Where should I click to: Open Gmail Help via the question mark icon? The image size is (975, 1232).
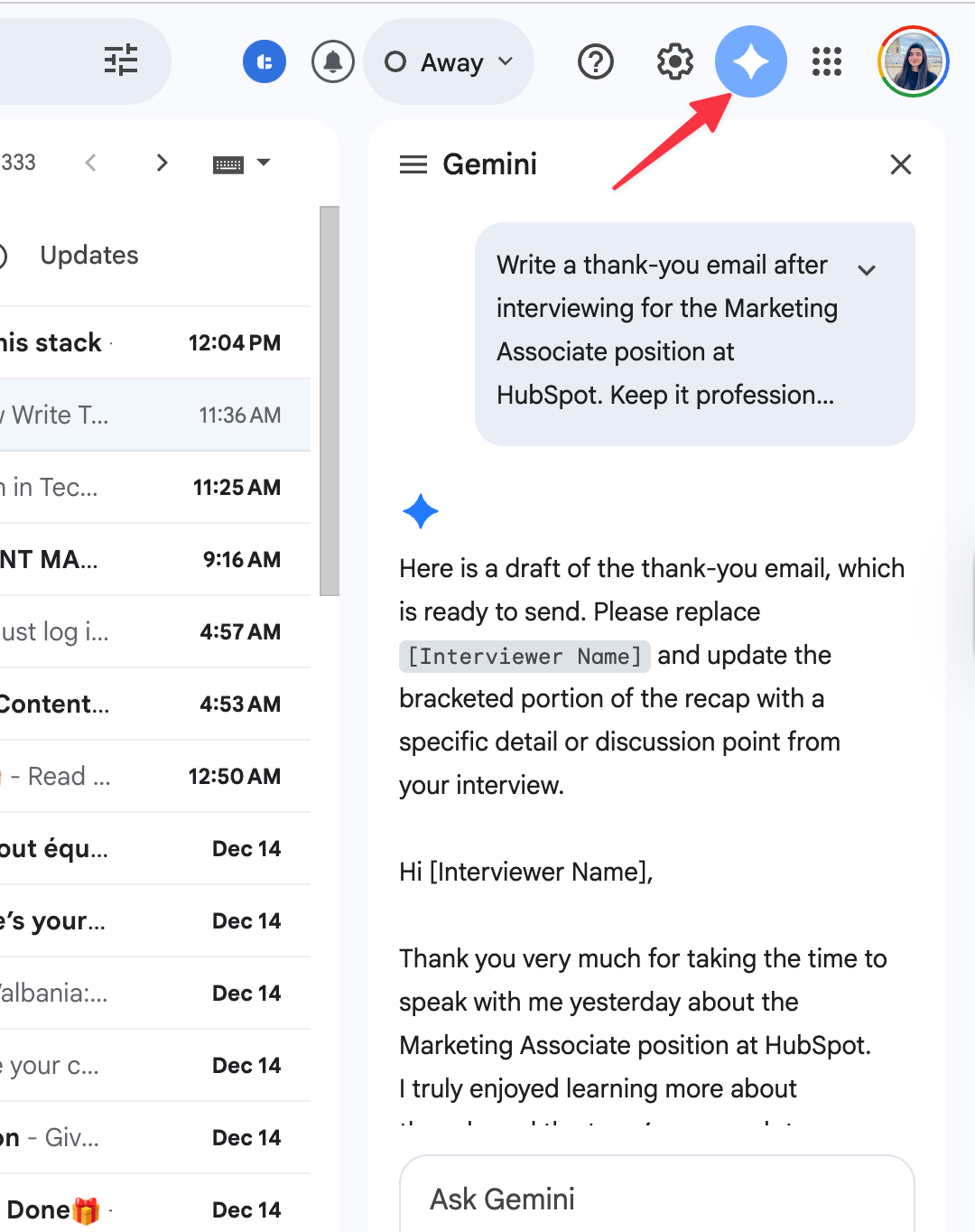[x=595, y=61]
